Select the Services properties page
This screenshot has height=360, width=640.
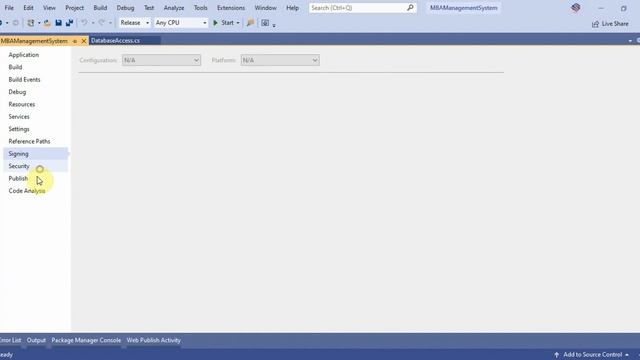[x=19, y=117]
